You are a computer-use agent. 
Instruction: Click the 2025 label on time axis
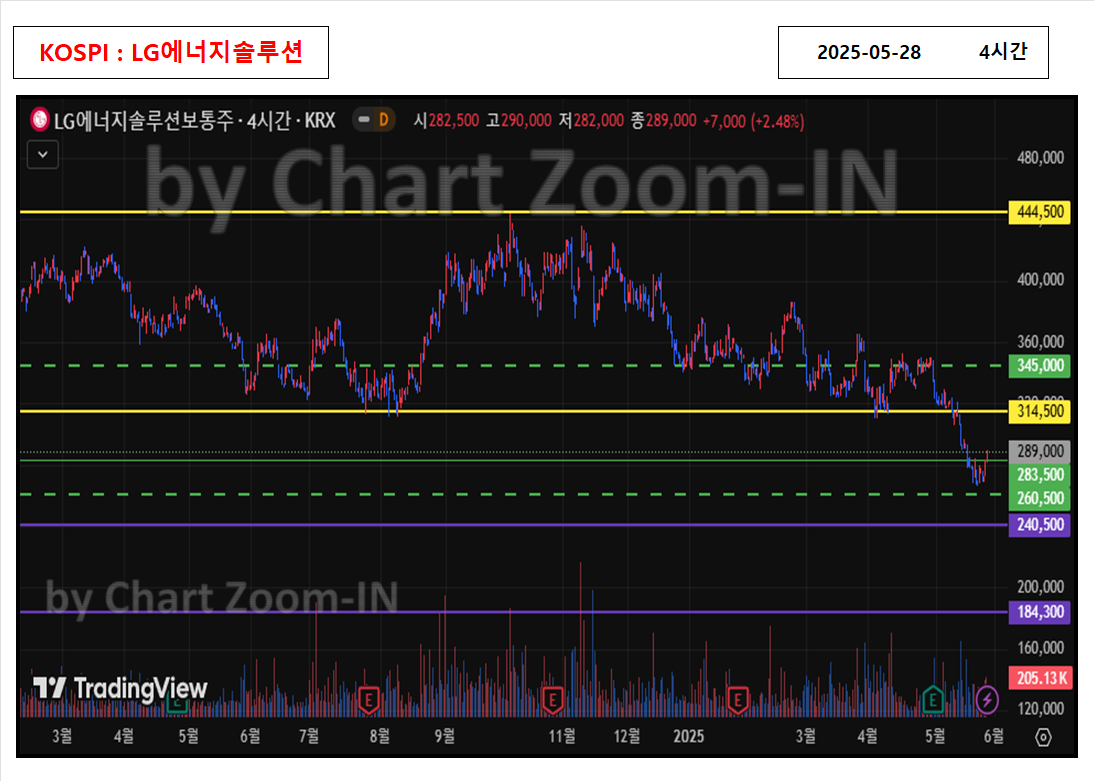click(688, 736)
